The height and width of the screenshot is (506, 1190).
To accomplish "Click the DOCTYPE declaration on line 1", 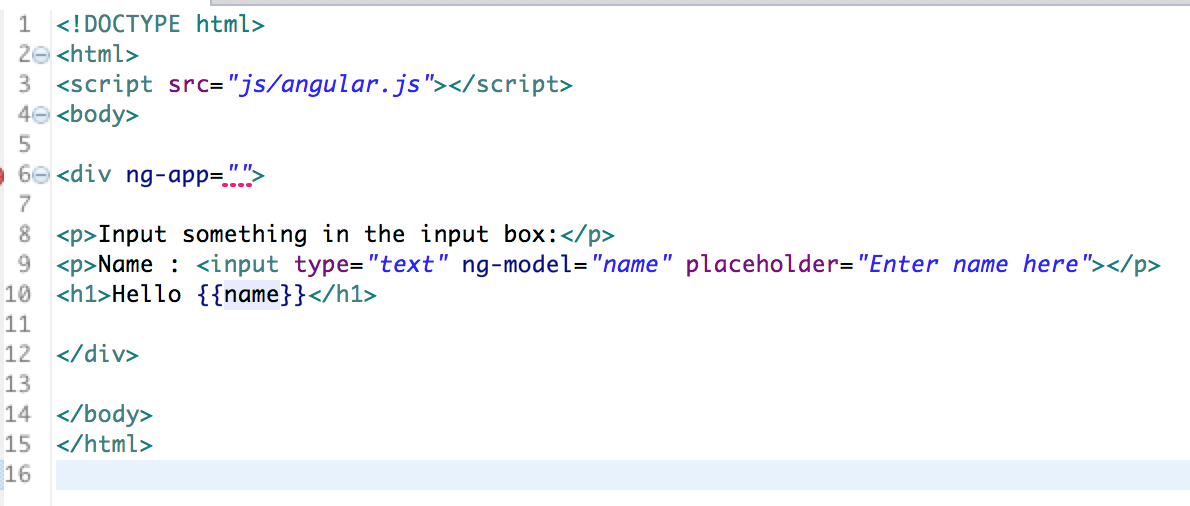I will coord(160,24).
